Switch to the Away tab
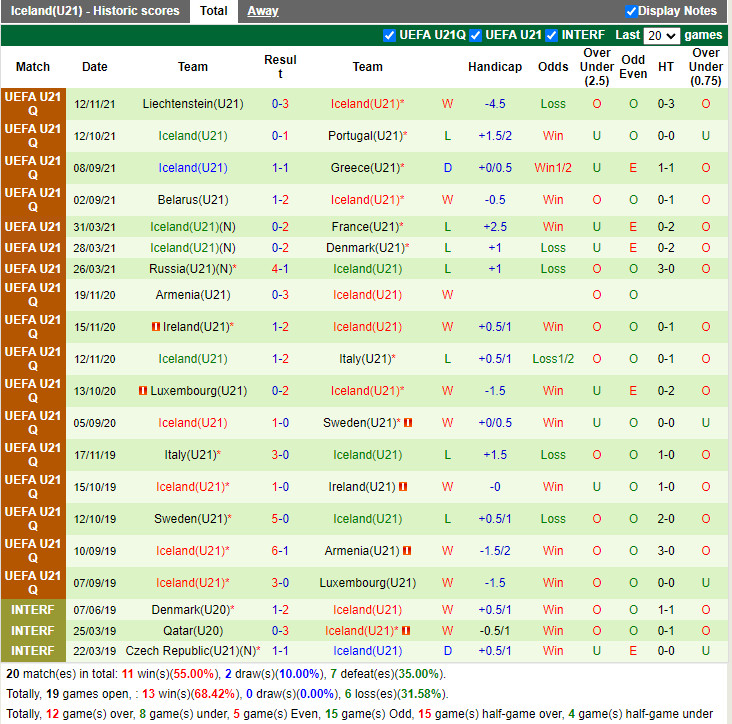732x724 pixels. pyautogui.click(x=263, y=11)
